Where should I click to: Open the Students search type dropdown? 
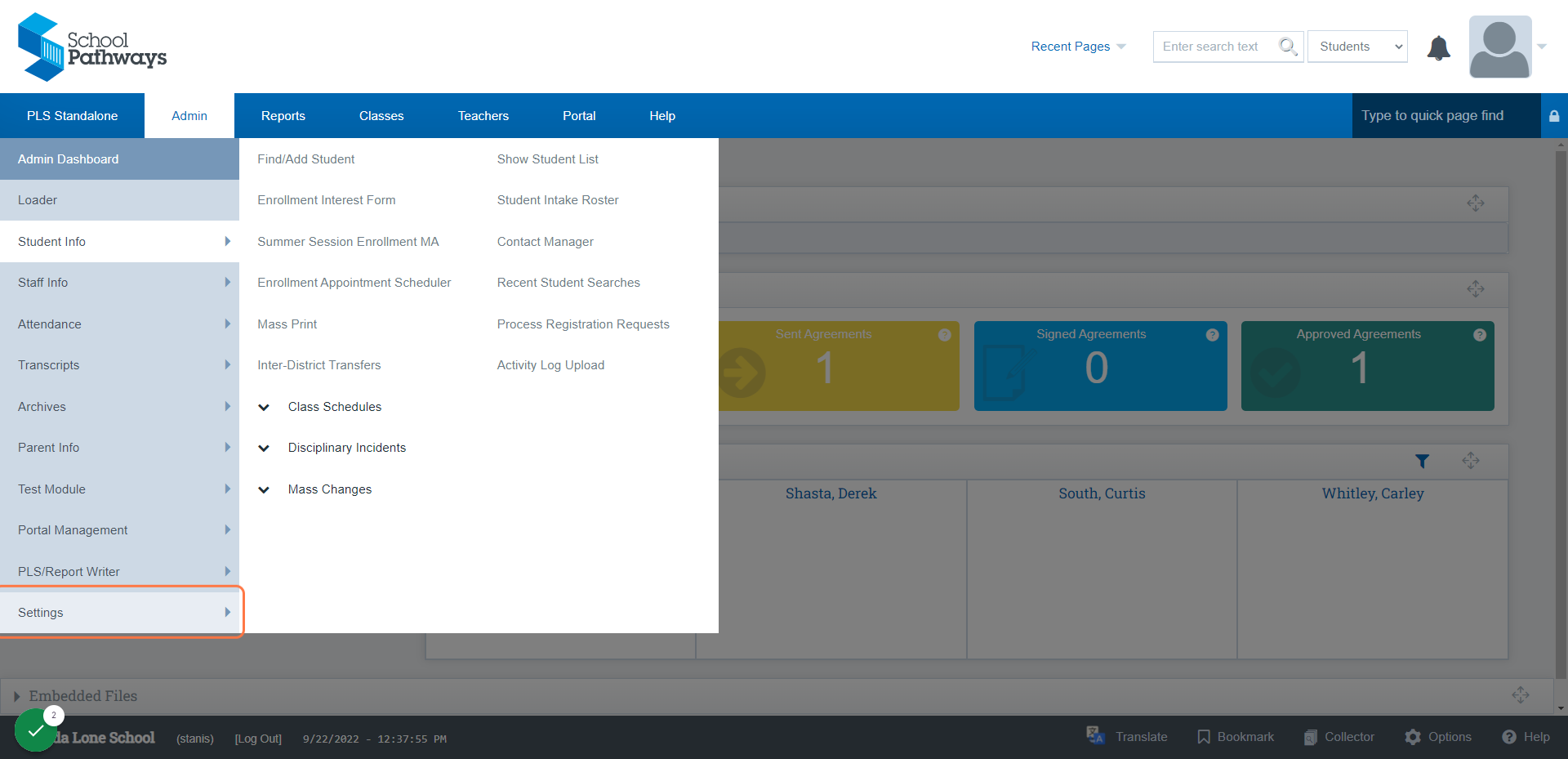pos(1357,47)
